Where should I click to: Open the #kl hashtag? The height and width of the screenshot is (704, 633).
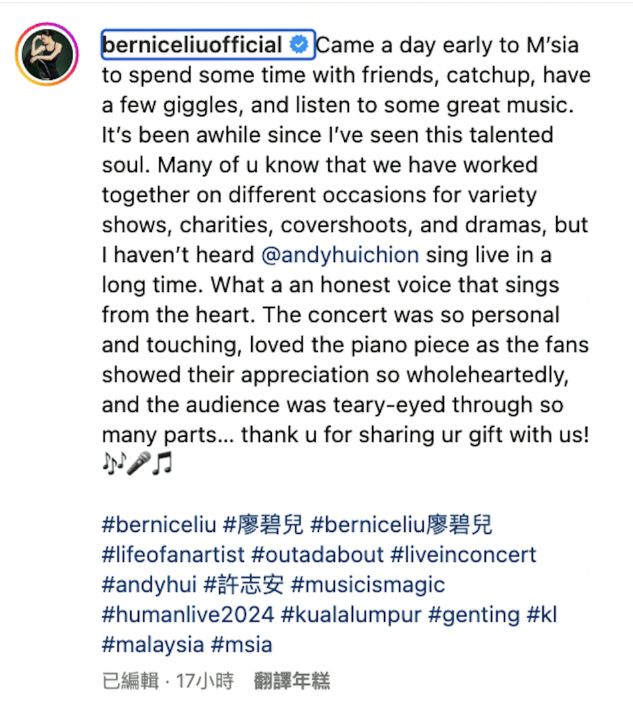[x=542, y=615]
